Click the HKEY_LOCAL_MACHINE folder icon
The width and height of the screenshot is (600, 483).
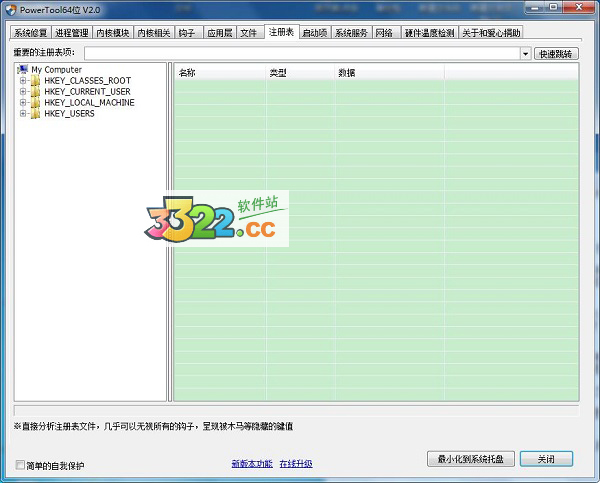[35, 103]
